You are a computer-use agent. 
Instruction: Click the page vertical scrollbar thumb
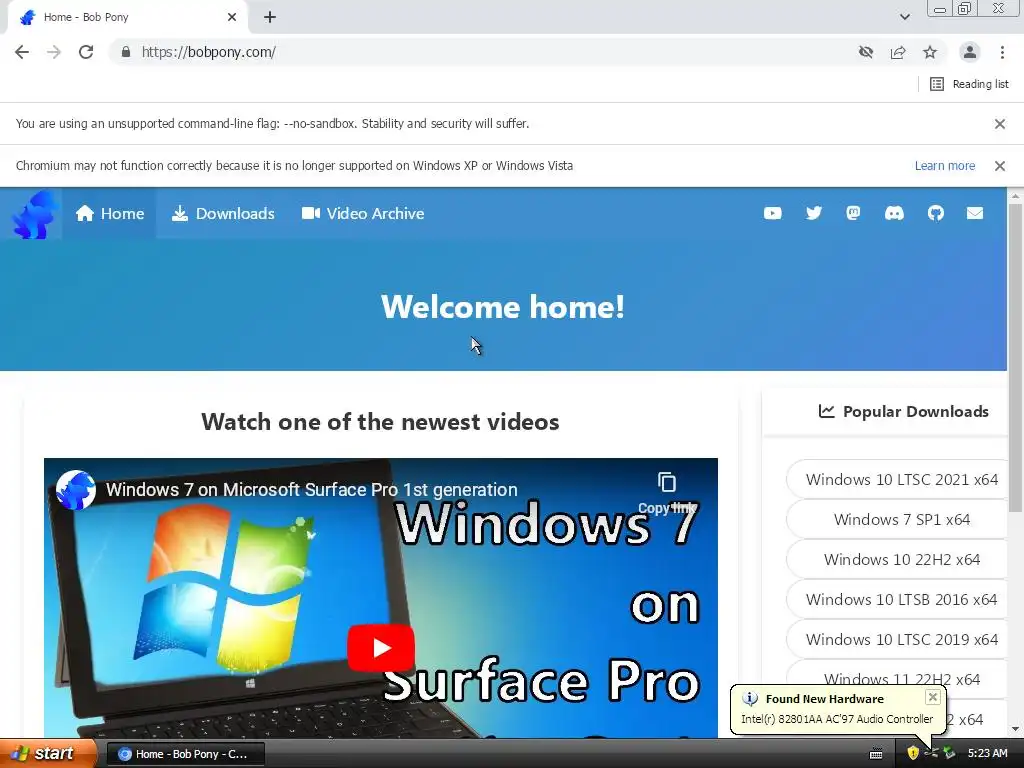(x=1015, y=357)
